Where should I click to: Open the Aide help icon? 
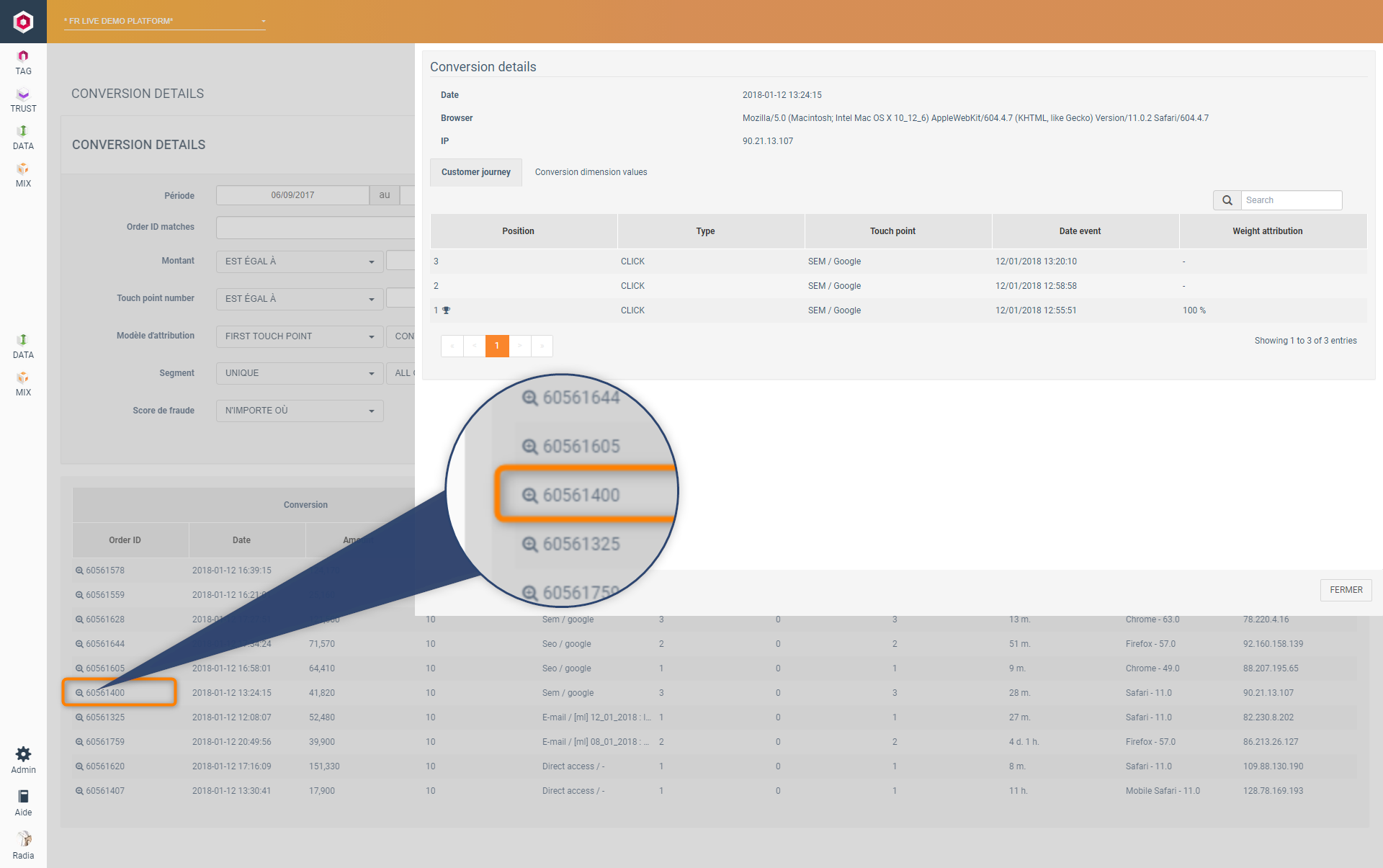[x=23, y=797]
